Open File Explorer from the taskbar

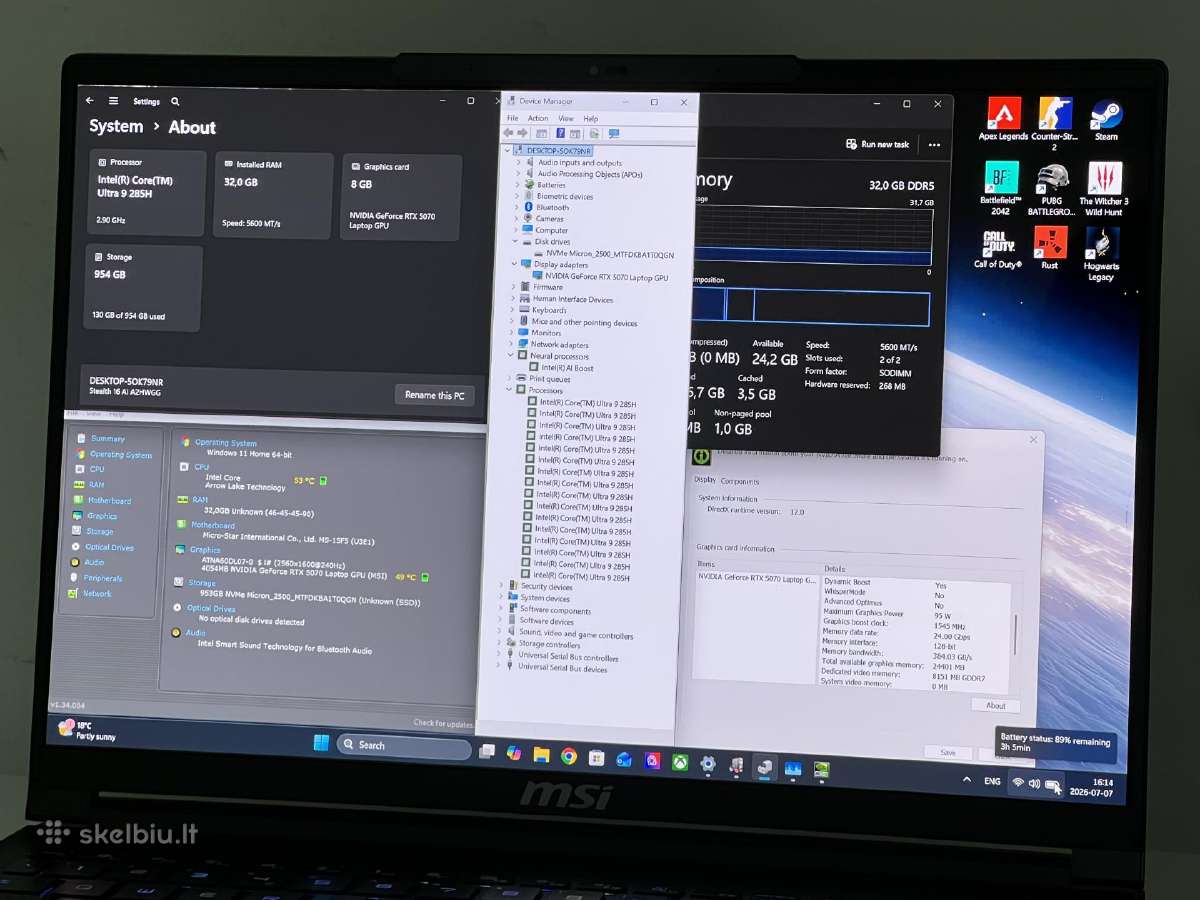pyautogui.click(x=541, y=755)
